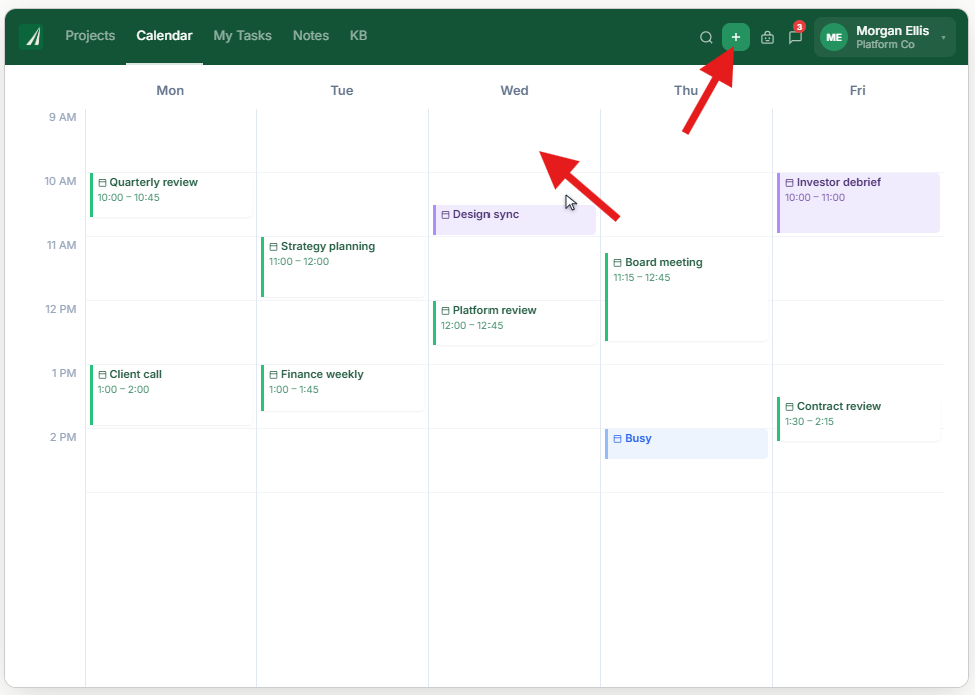The width and height of the screenshot is (975, 695).
Task: Click the 10 AM time label
Action: 60,181
